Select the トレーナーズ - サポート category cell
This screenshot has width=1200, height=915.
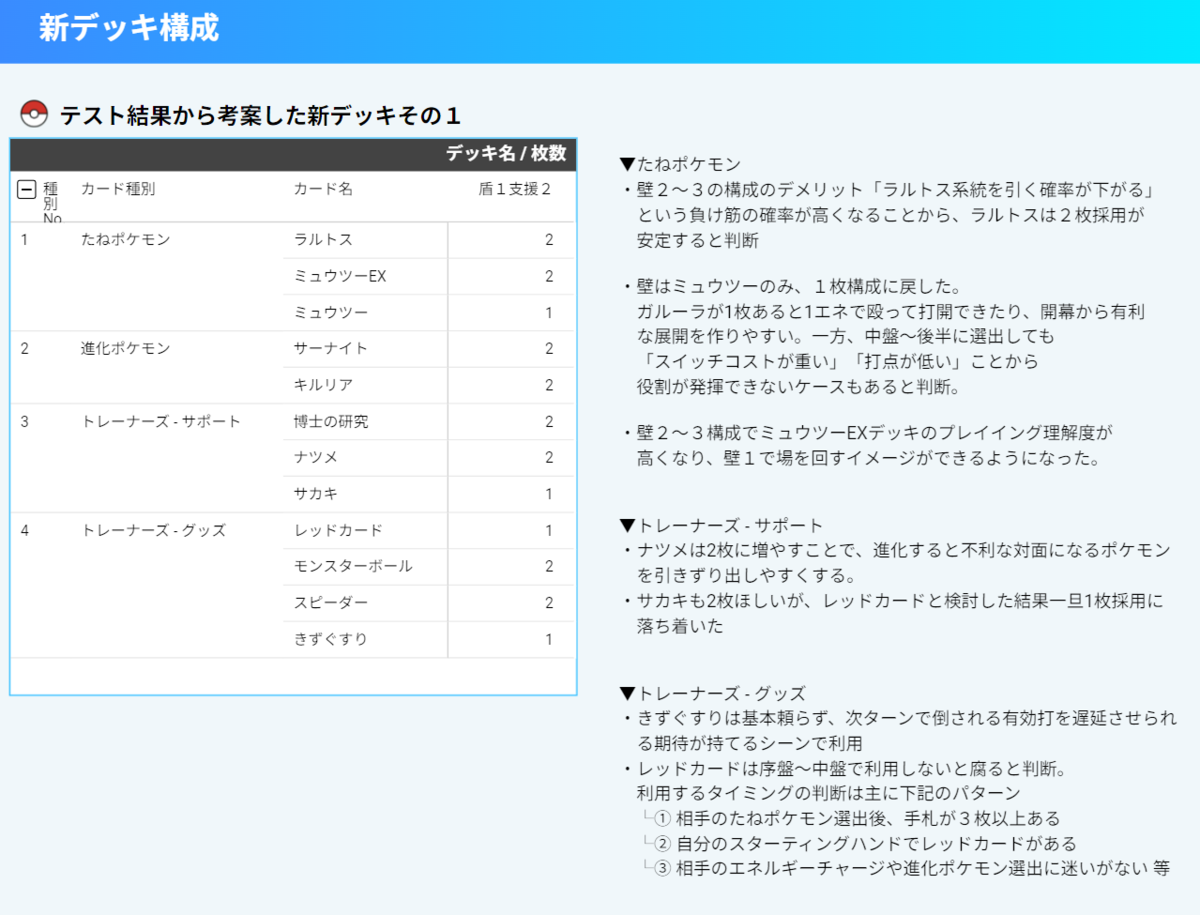[x=161, y=421]
